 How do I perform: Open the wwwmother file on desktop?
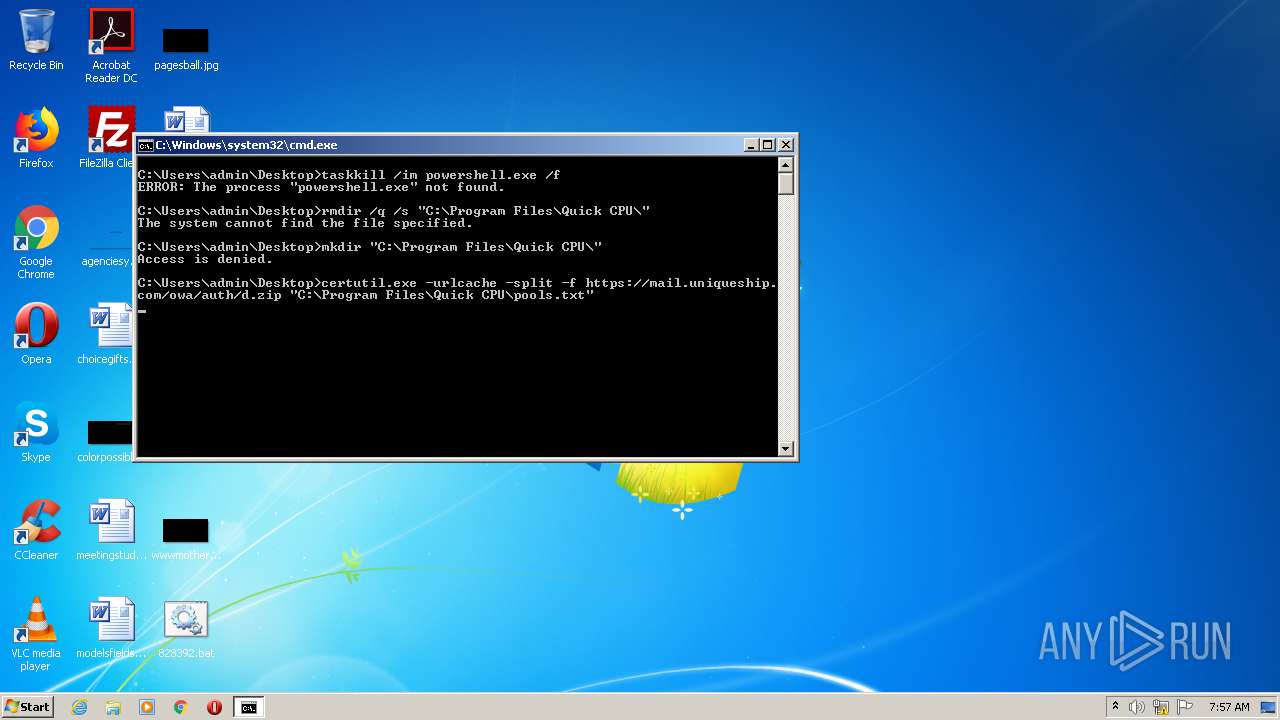point(186,538)
